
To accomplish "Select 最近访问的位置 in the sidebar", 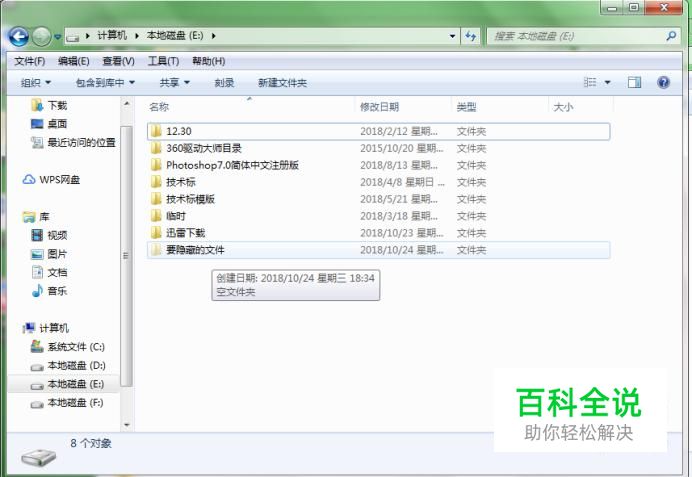I will click(73, 142).
